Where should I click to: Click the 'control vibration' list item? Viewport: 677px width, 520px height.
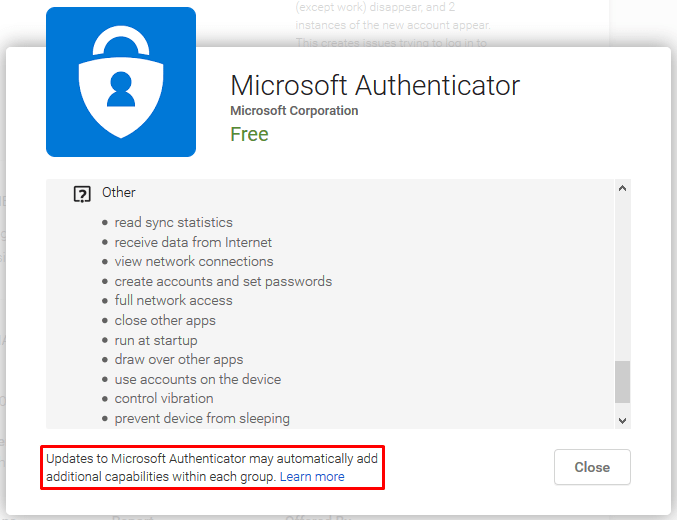coord(164,398)
